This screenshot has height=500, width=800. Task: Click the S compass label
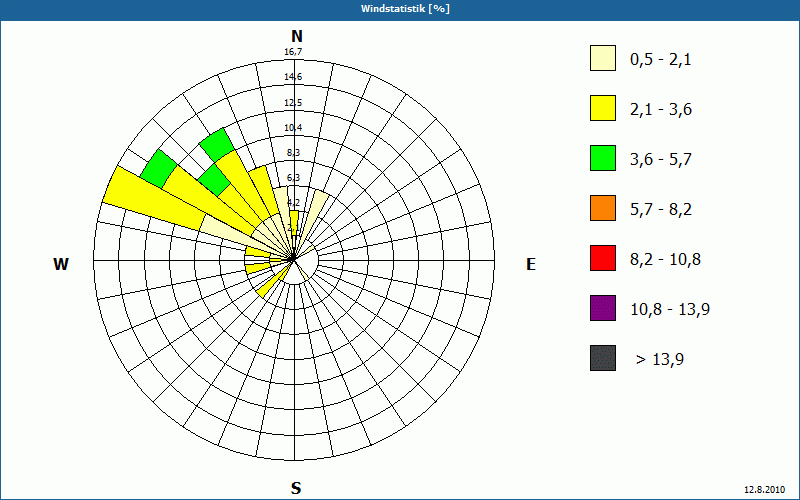[296, 488]
